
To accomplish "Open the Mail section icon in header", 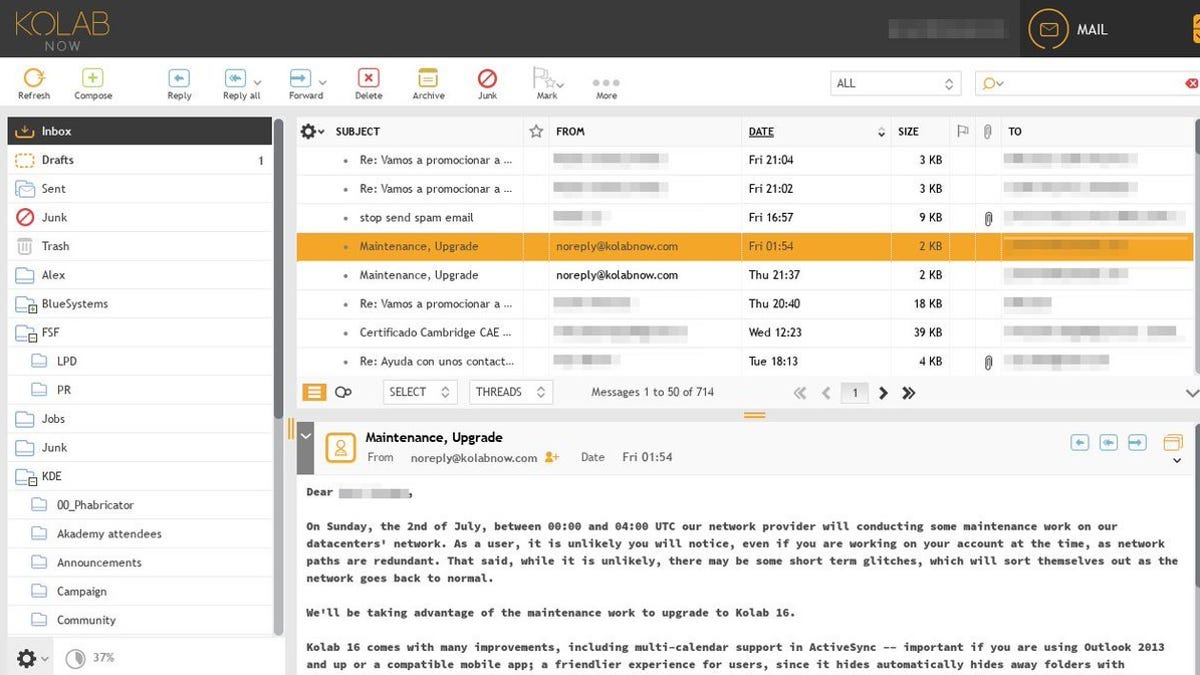I will tap(1048, 29).
